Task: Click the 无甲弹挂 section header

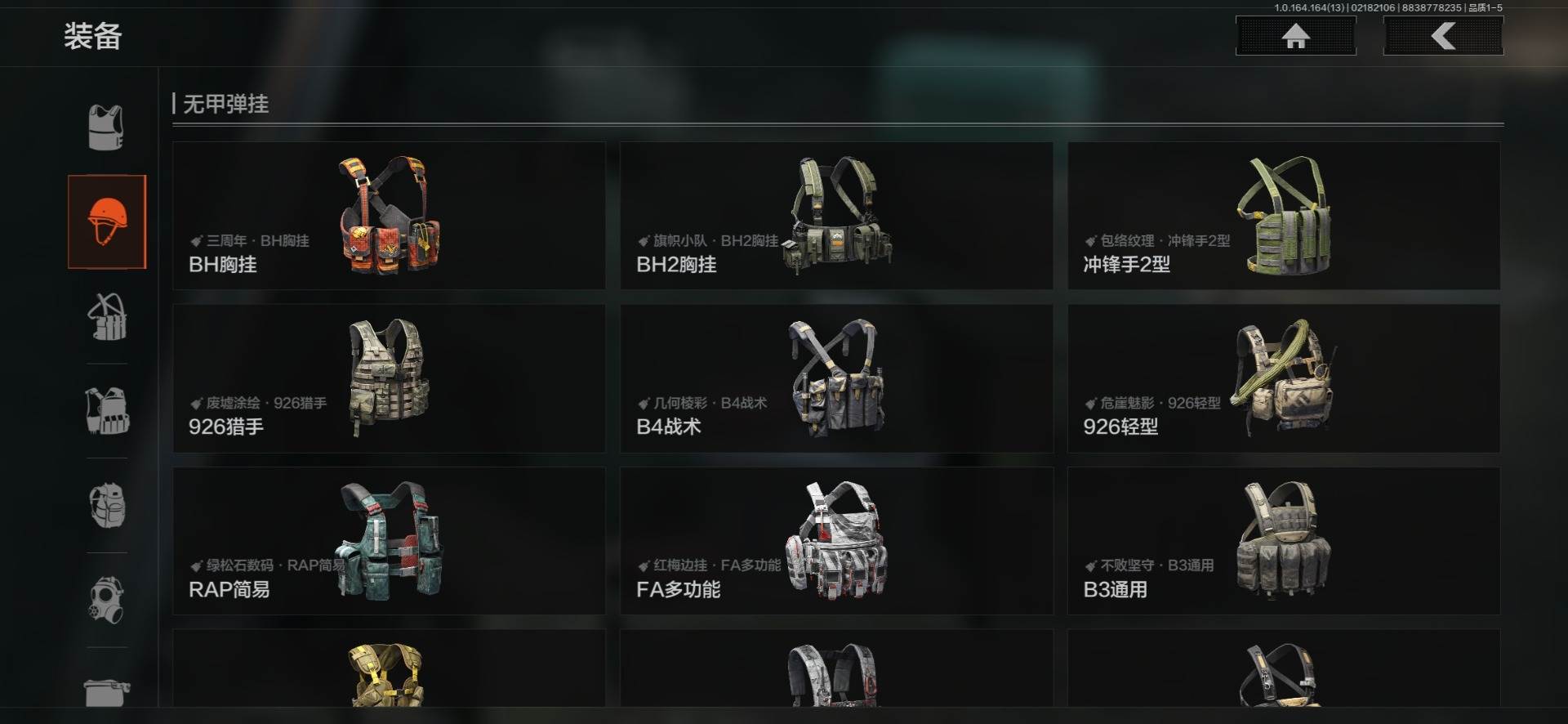Action: click(x=225, y=104)
